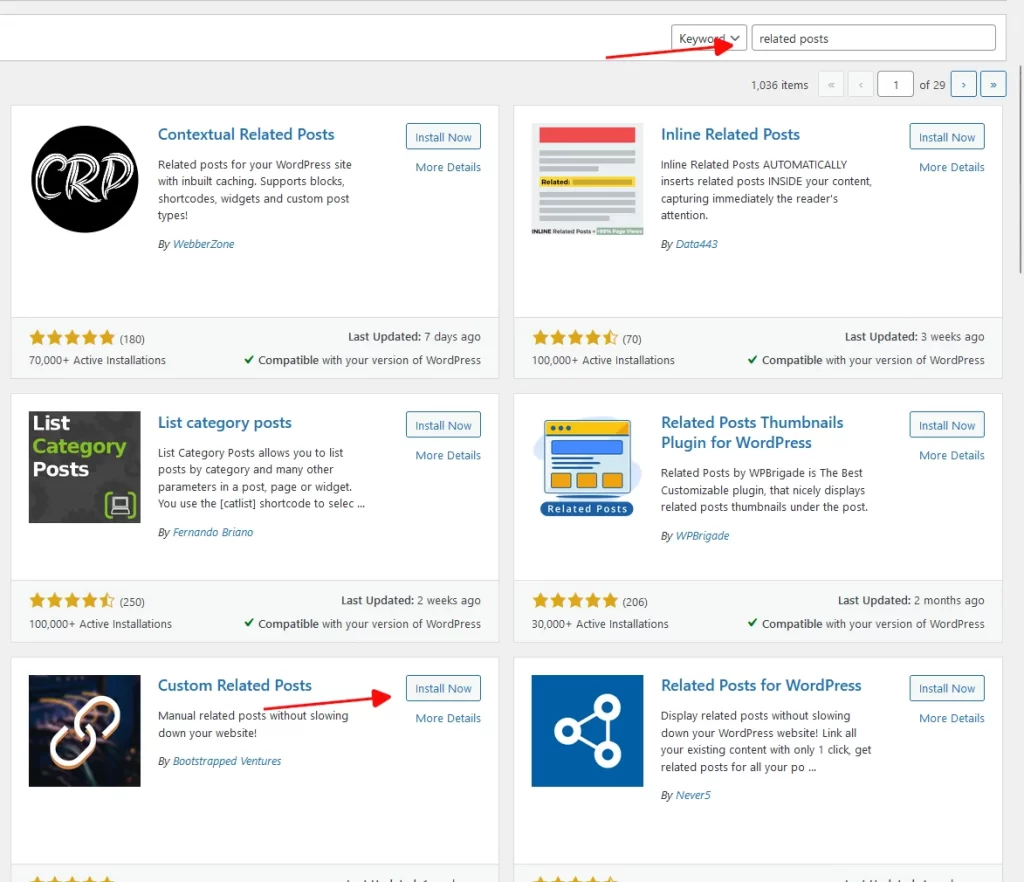Install the List category posts plugin
Image resolution: width=1024 pixels, height=882 pixels.
[x=443, y=425]
